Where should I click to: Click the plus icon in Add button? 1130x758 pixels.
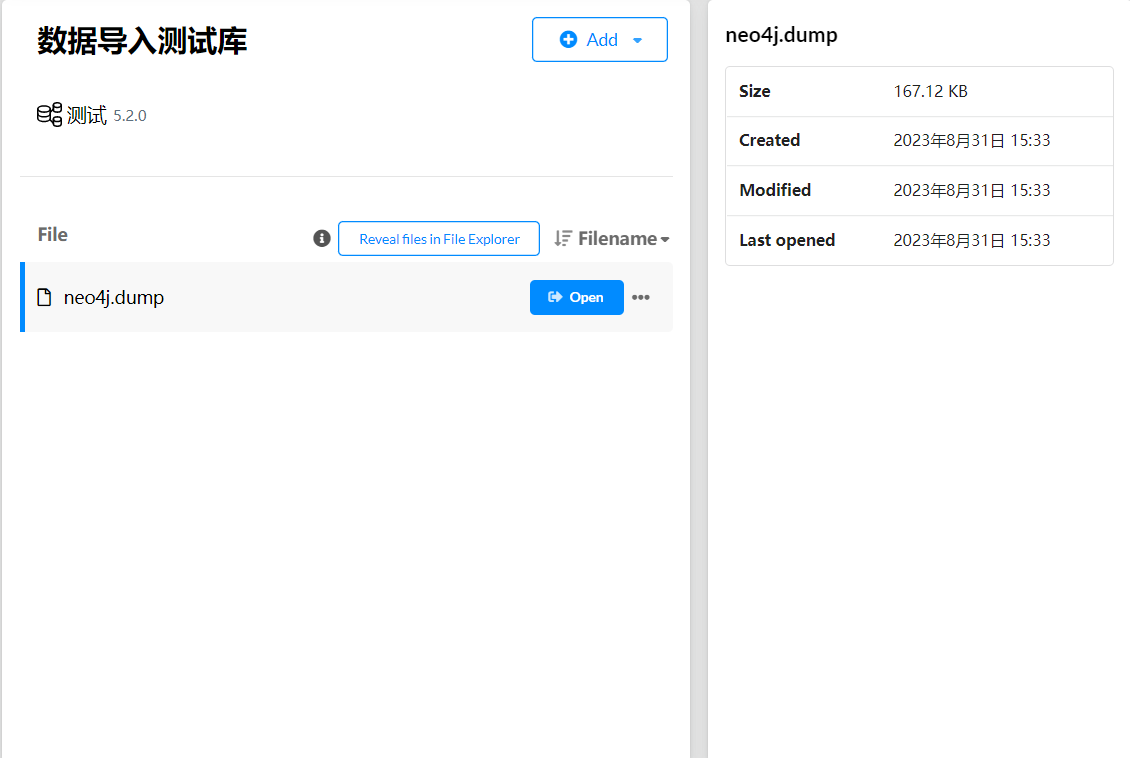point(568,40)
